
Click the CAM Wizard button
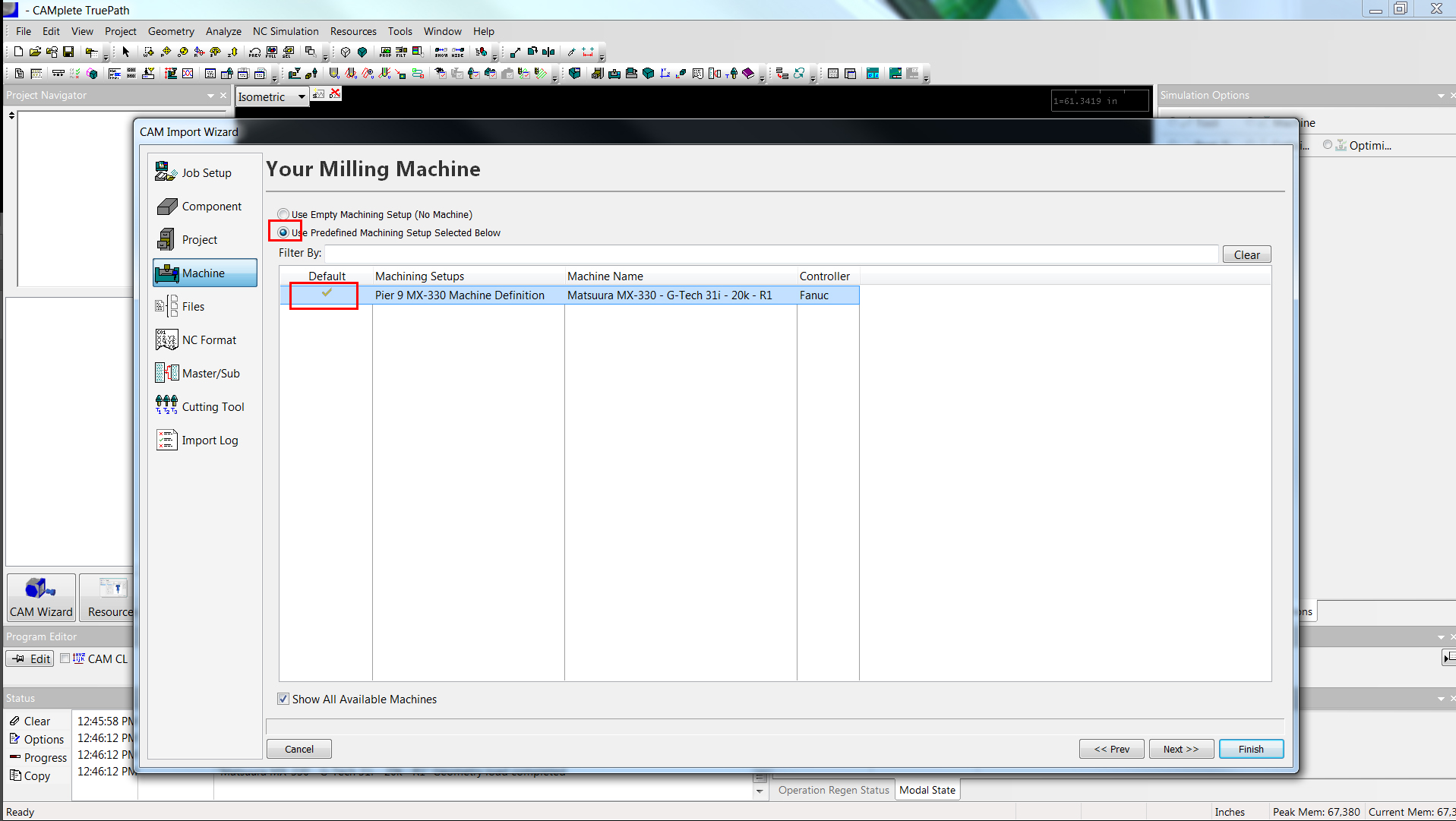[41, 597]
